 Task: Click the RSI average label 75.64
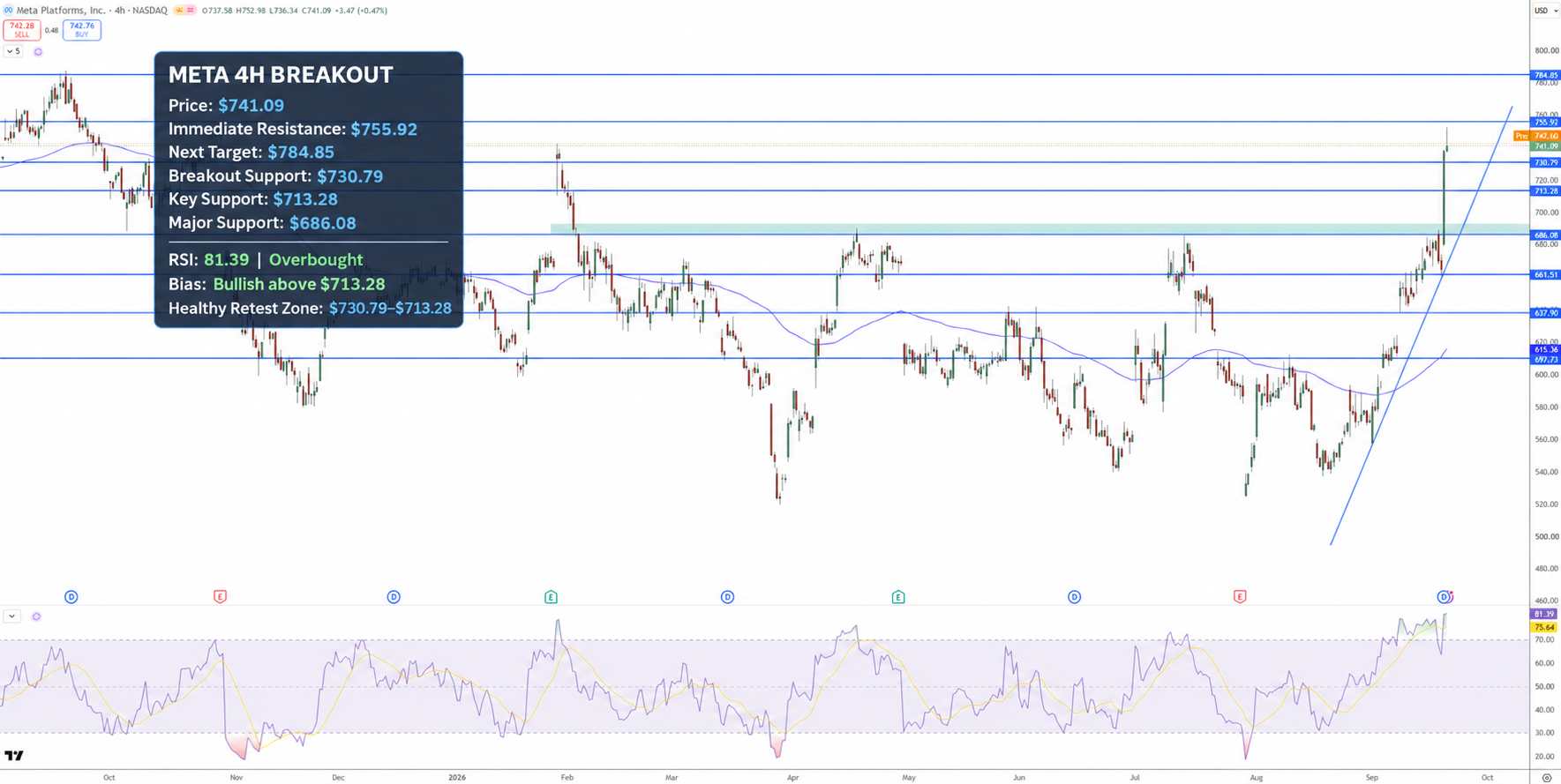(1544, 627)
